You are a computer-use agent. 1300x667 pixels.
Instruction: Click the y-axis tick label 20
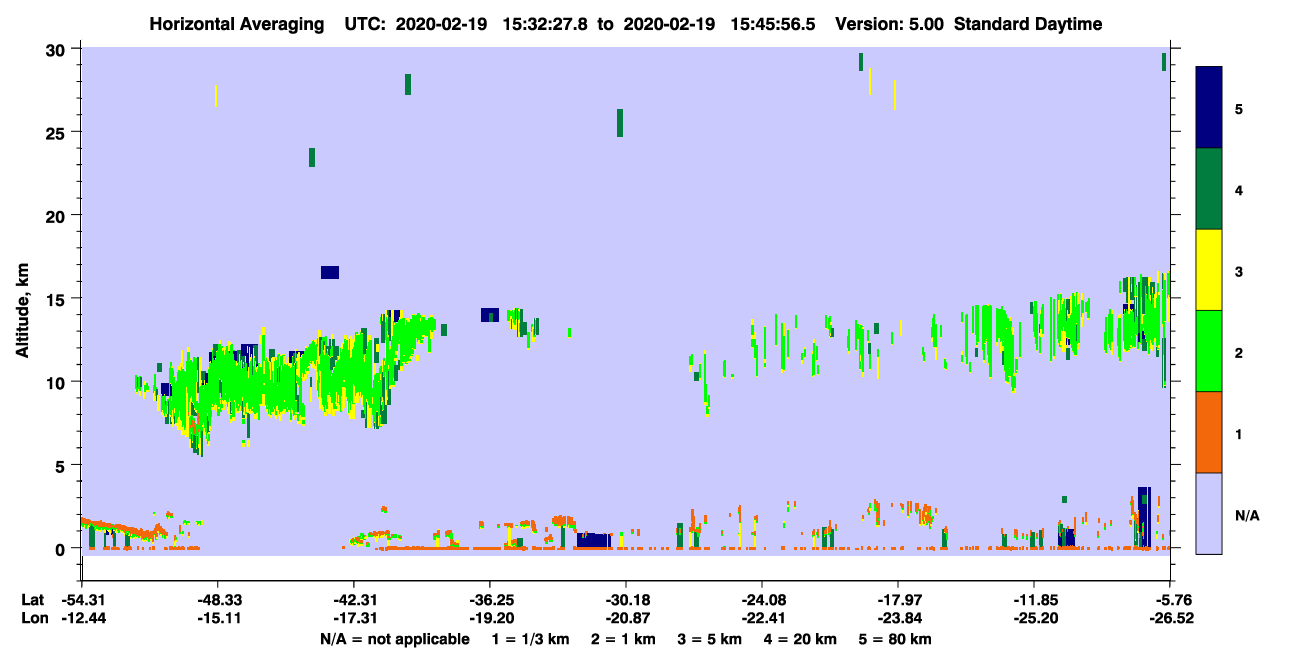click(x=58, y=215)
